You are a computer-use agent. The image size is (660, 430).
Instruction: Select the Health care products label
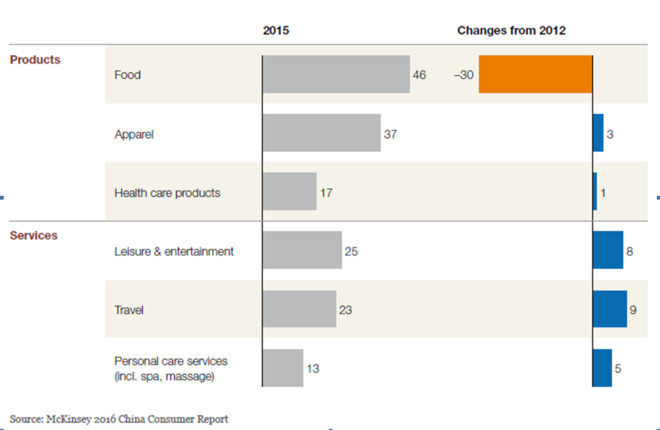coord(167,192)
